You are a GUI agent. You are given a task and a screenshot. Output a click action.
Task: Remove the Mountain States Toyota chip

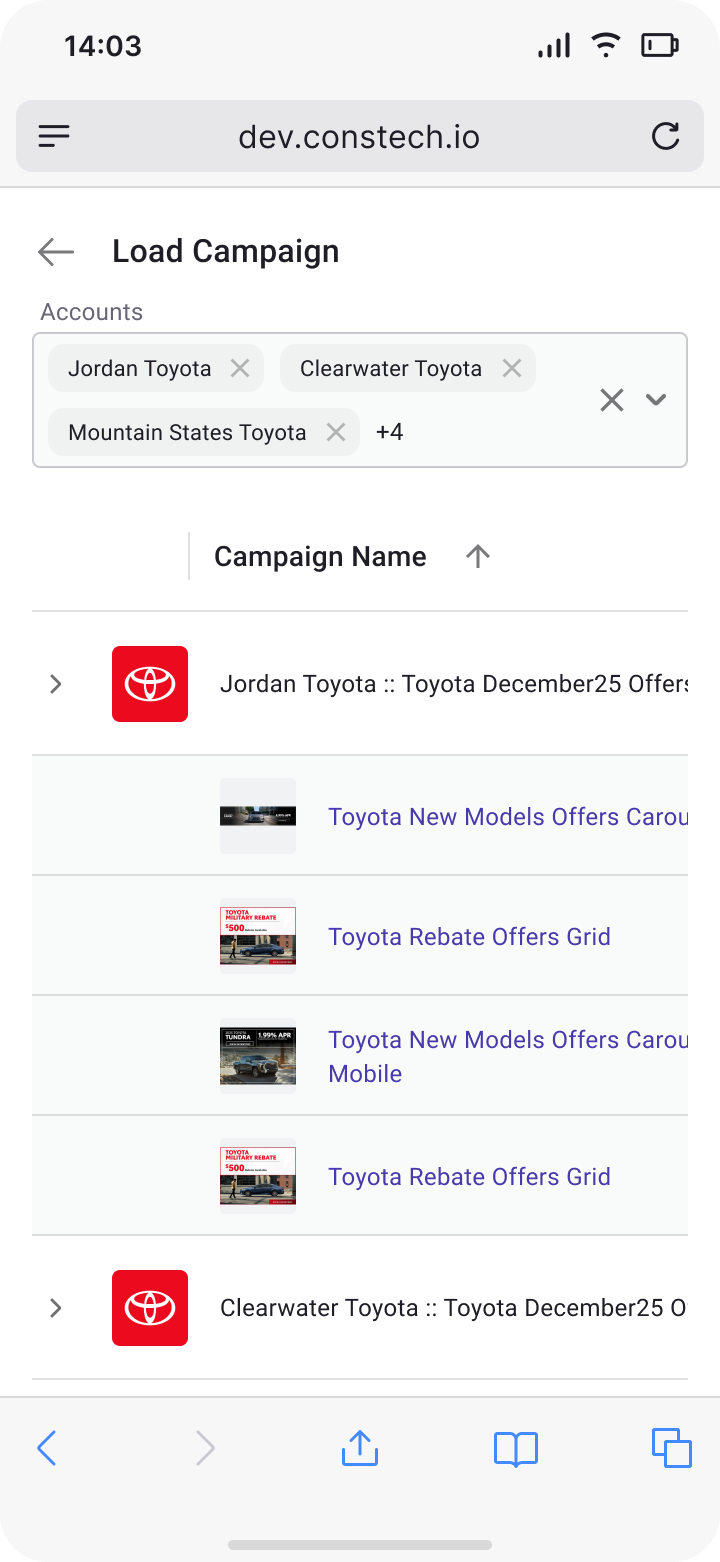coord(336,432)
